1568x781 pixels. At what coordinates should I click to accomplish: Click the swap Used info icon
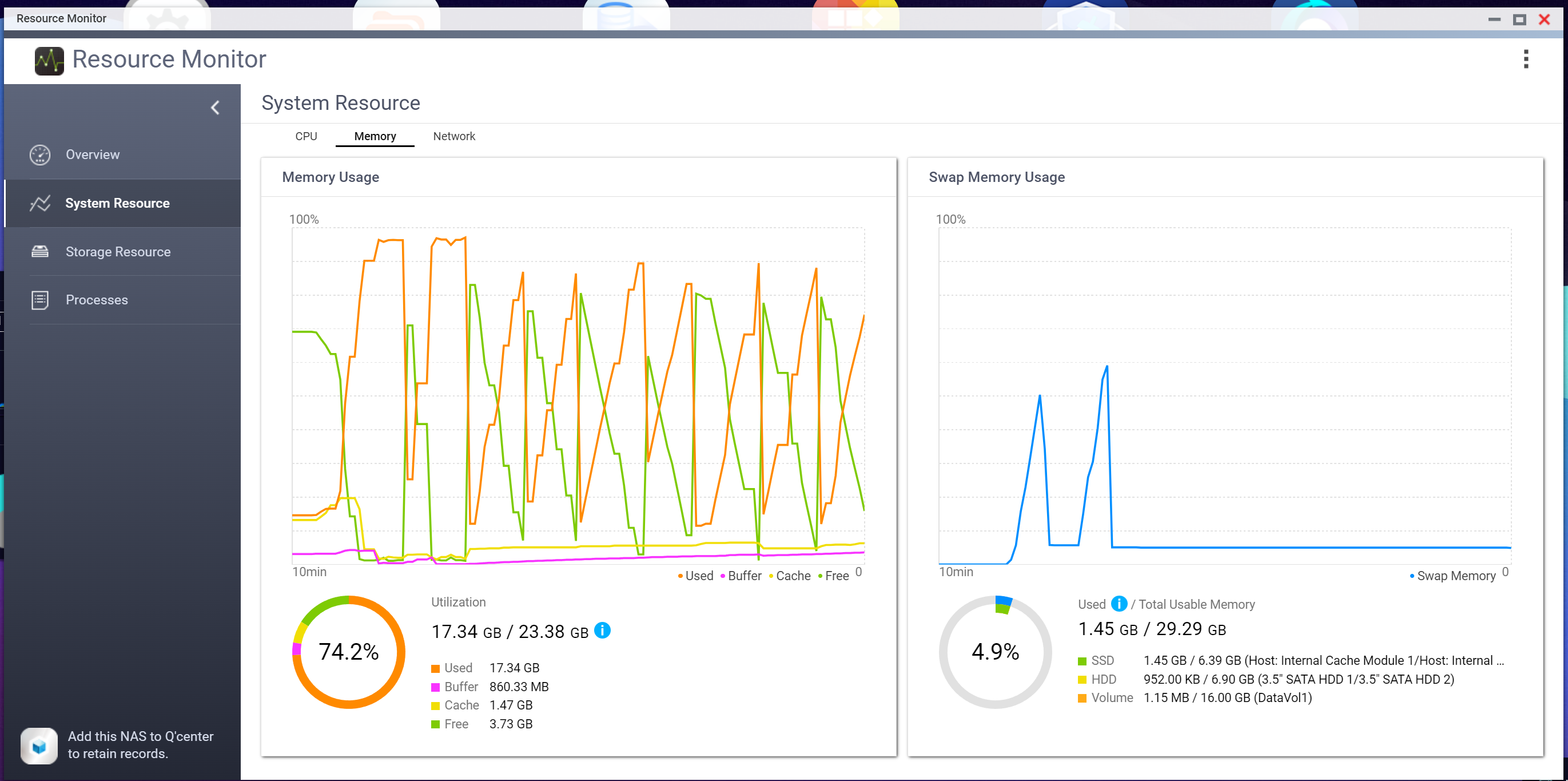1119,604
